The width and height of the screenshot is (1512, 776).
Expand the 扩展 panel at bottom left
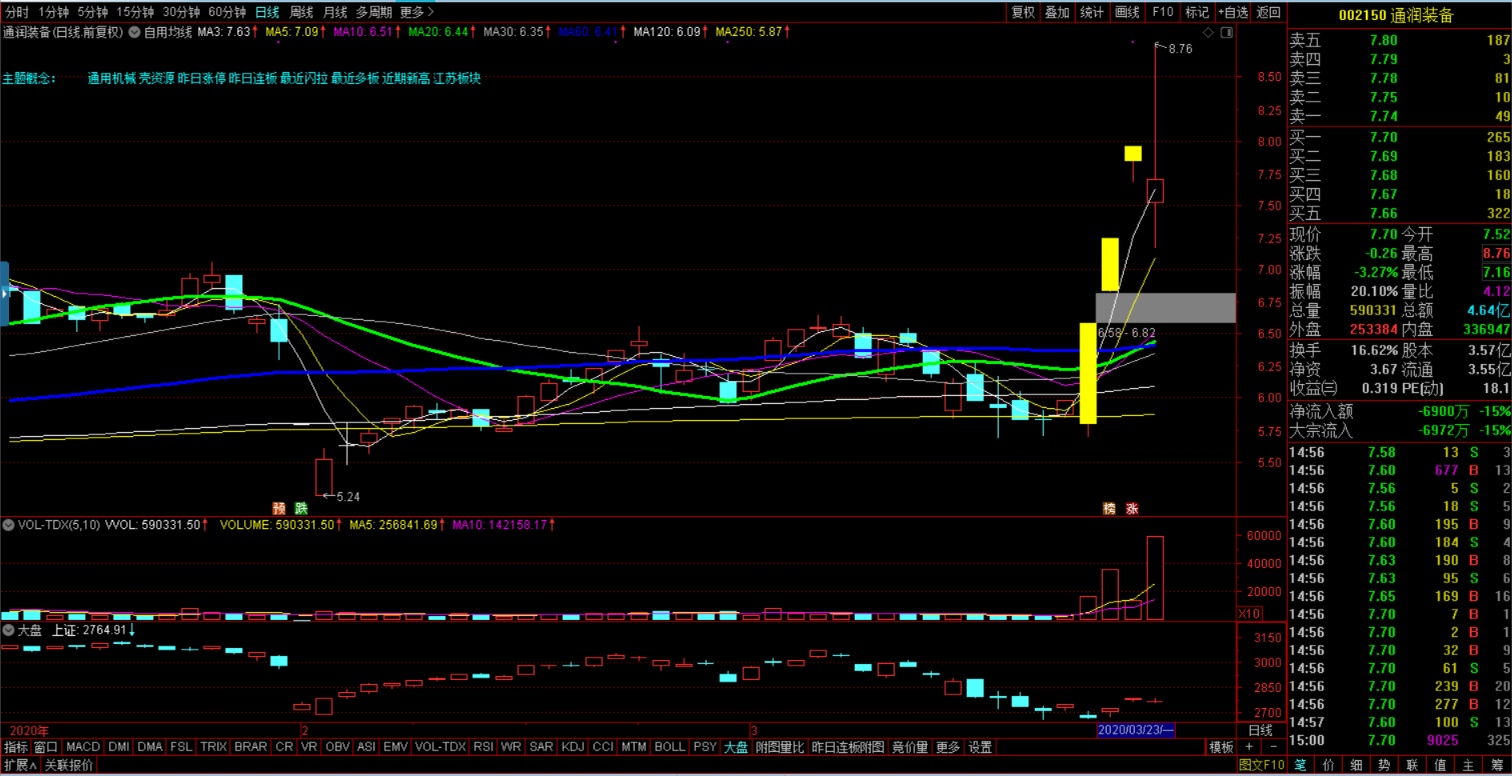pyautogui.click(x=19, y=765)
